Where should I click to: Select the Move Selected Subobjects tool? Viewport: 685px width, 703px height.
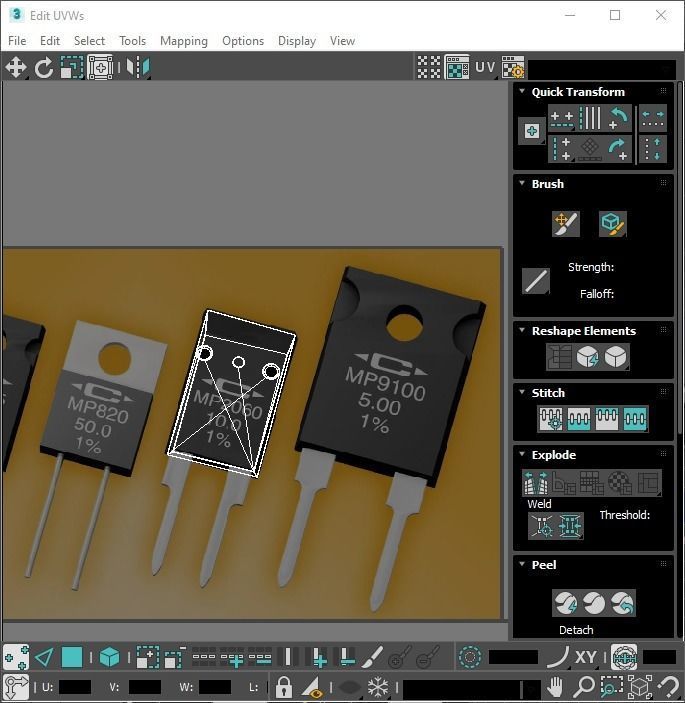(16, 68)
